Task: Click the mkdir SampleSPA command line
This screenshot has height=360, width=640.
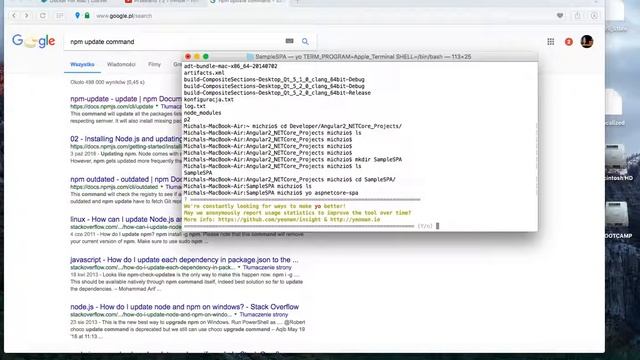Action: point(293,159)
